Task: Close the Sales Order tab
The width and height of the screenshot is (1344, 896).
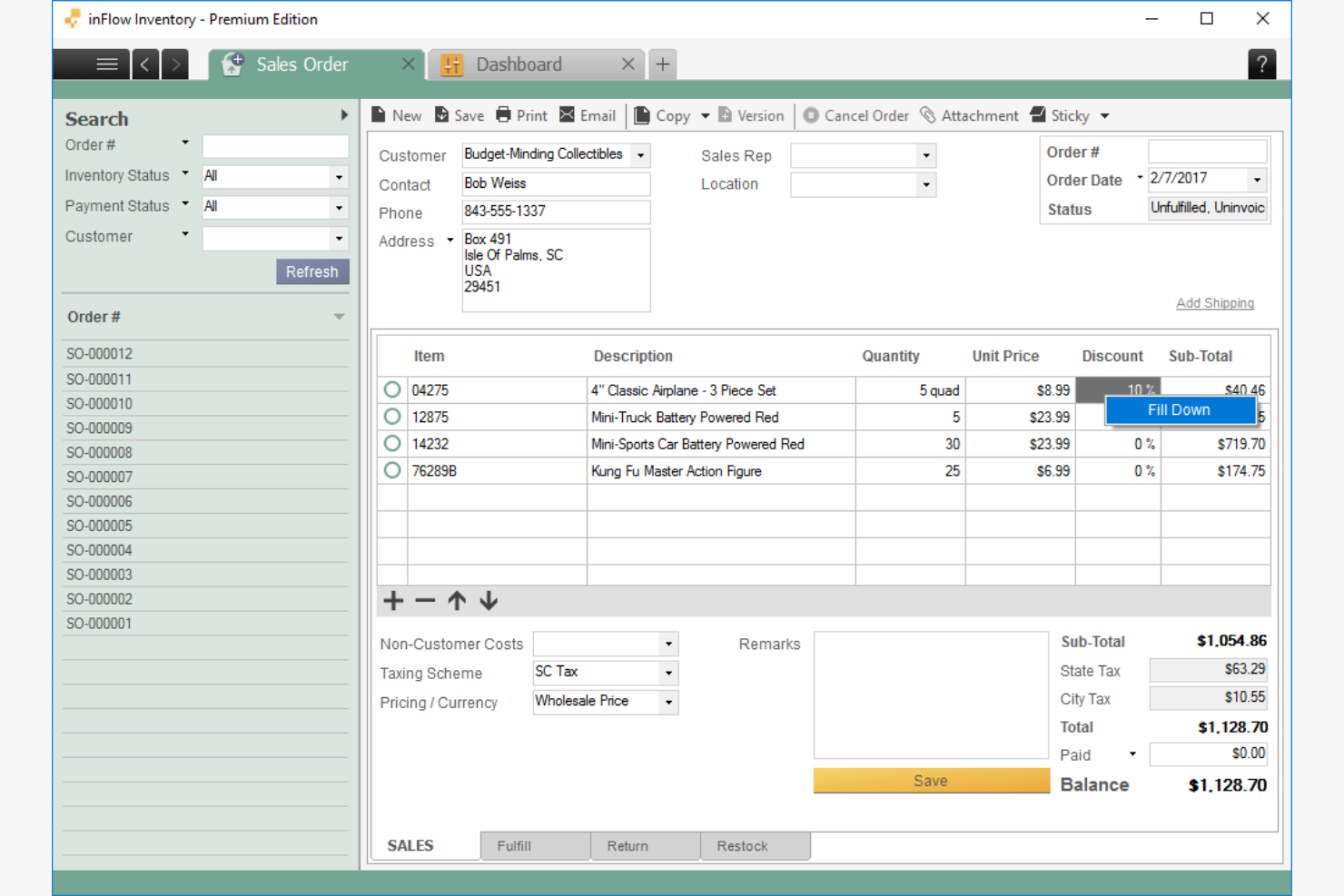Action: coord(409,64)
